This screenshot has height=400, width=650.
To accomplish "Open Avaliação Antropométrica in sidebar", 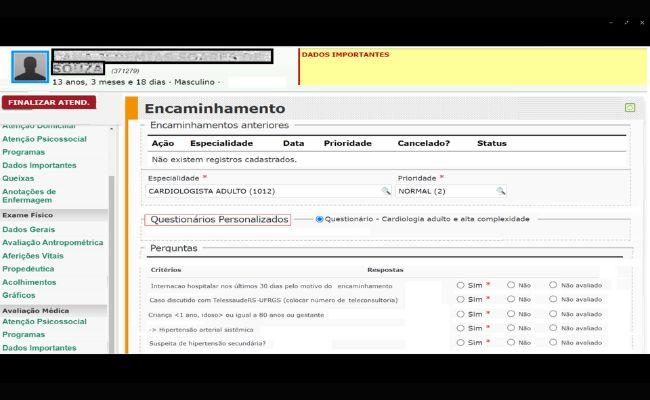I will pyautogui.click(x=52, y=242).
